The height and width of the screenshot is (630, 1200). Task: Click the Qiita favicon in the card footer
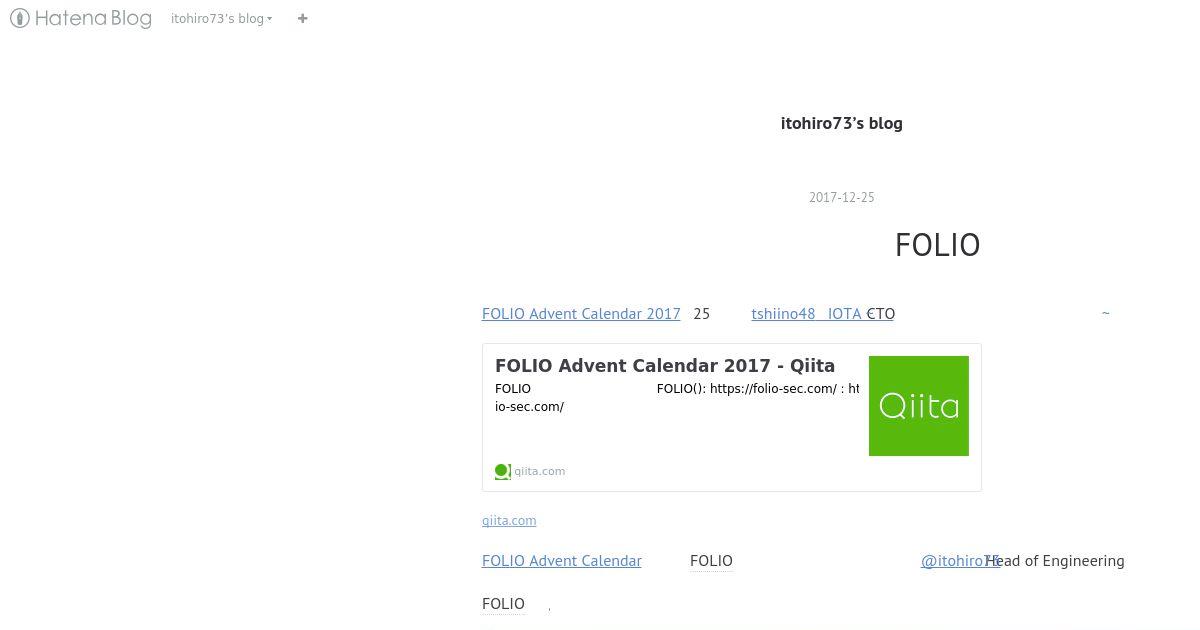click(502, 471)
